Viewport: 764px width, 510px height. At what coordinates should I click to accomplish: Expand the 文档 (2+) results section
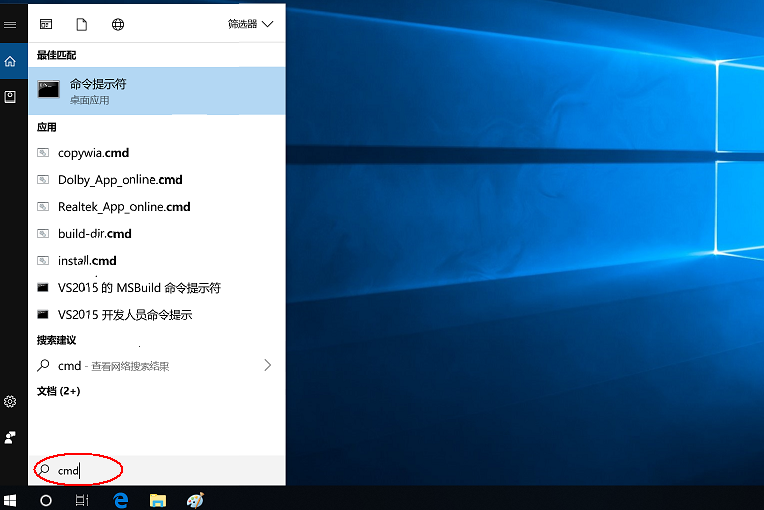[x=59, y=392]
